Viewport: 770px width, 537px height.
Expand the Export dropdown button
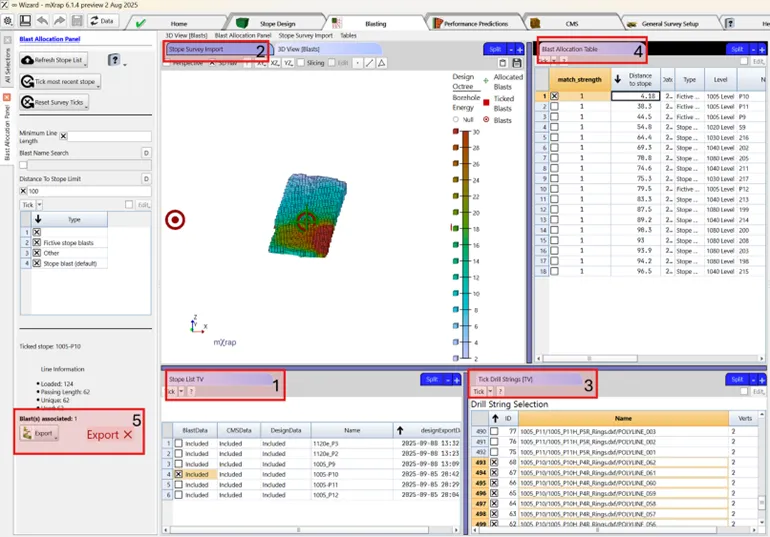[x=57, y=435]
